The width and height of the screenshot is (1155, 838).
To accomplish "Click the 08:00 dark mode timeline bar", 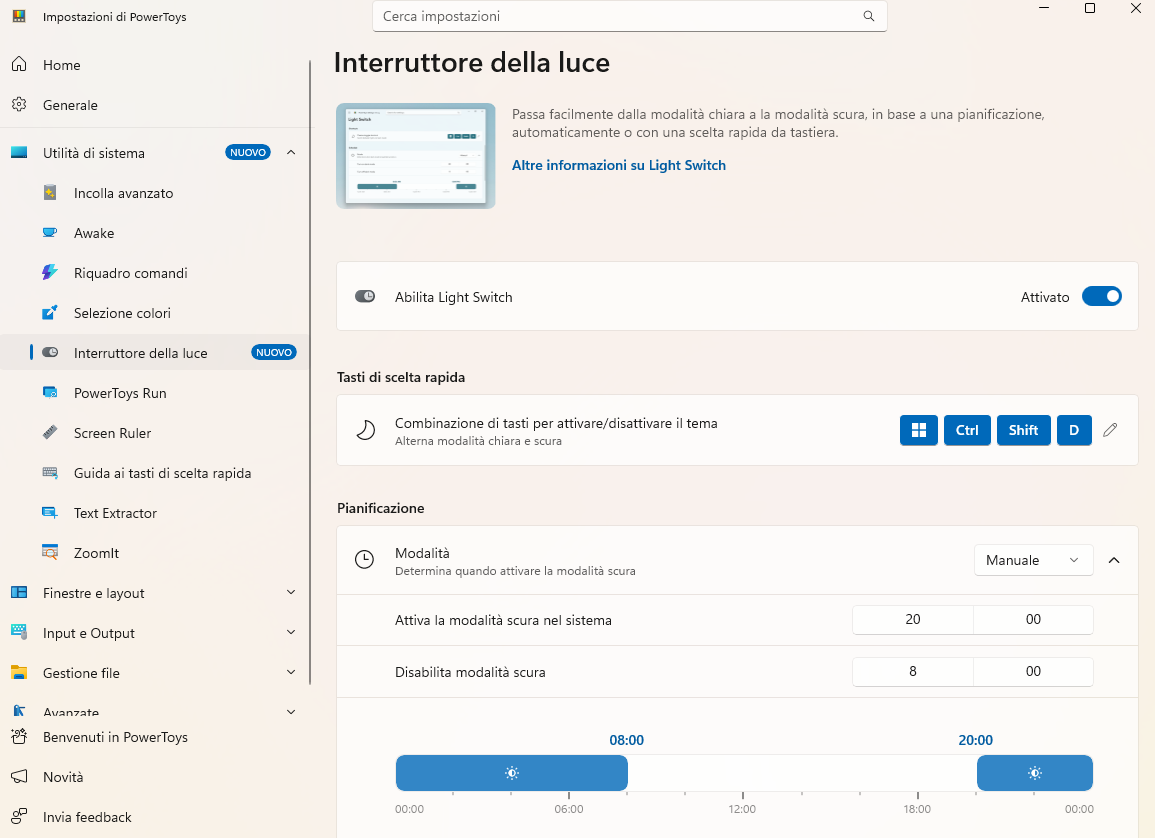I will 511,773.
